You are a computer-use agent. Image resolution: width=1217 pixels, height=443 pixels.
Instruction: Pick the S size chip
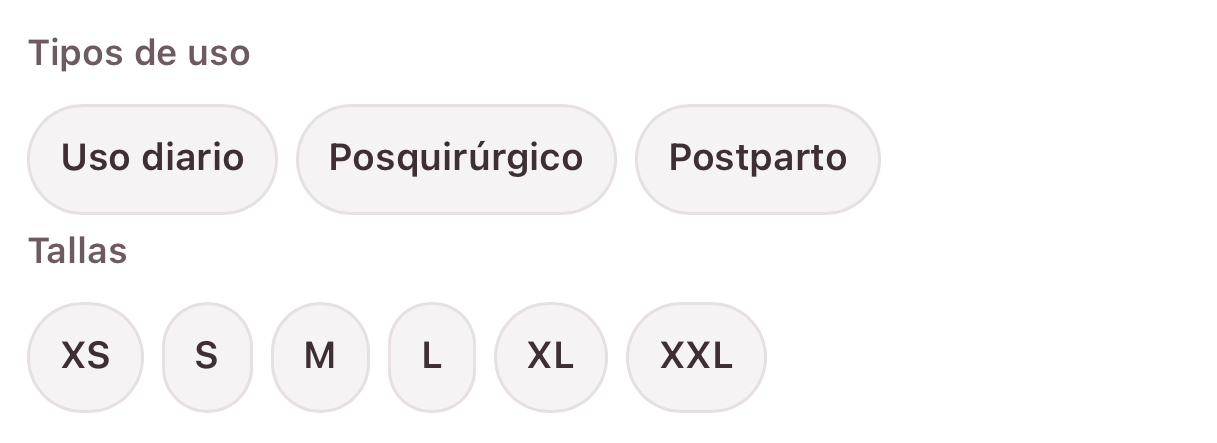coord(207,356)
